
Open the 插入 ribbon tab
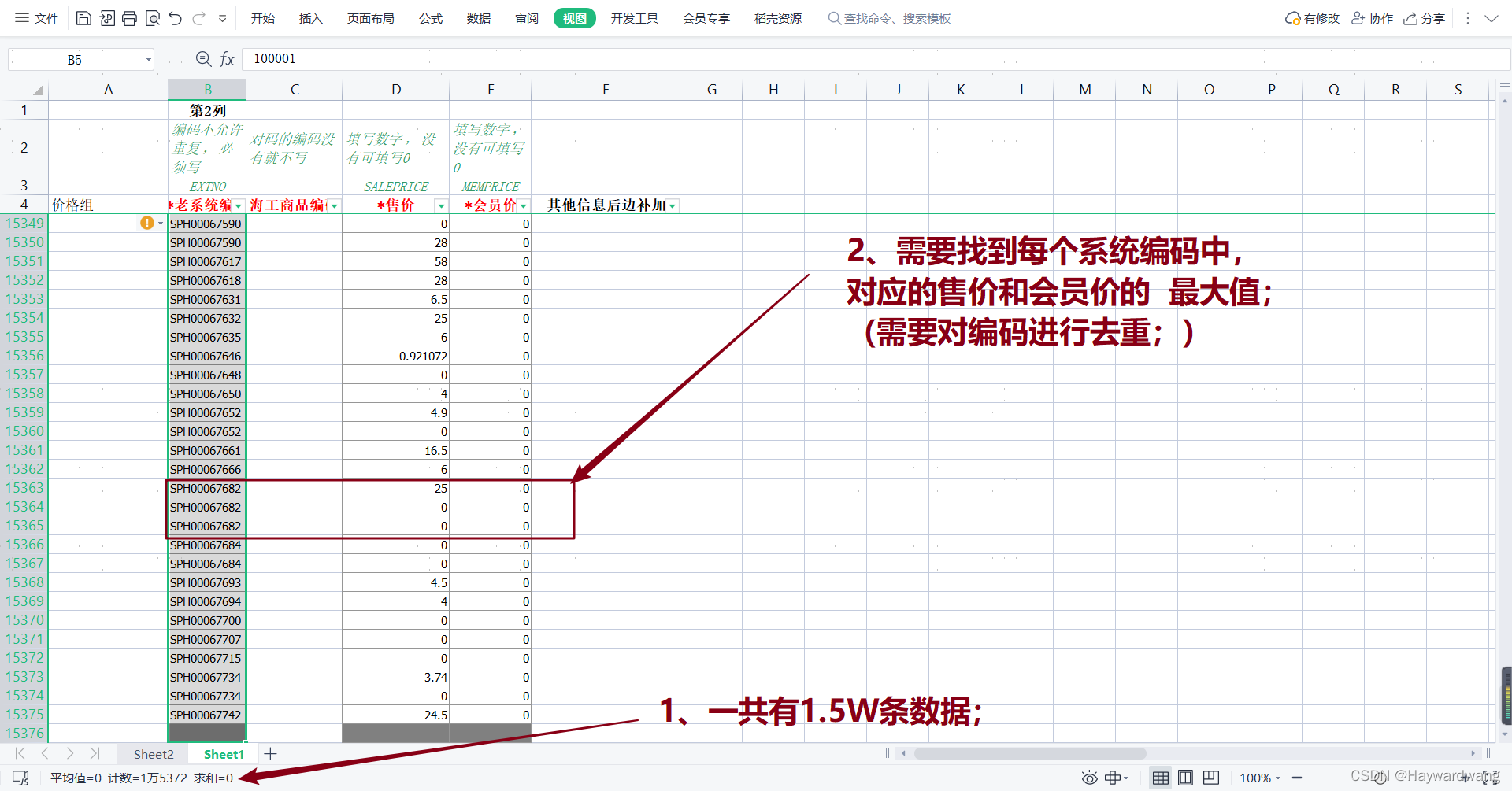(x=311, y=18)
